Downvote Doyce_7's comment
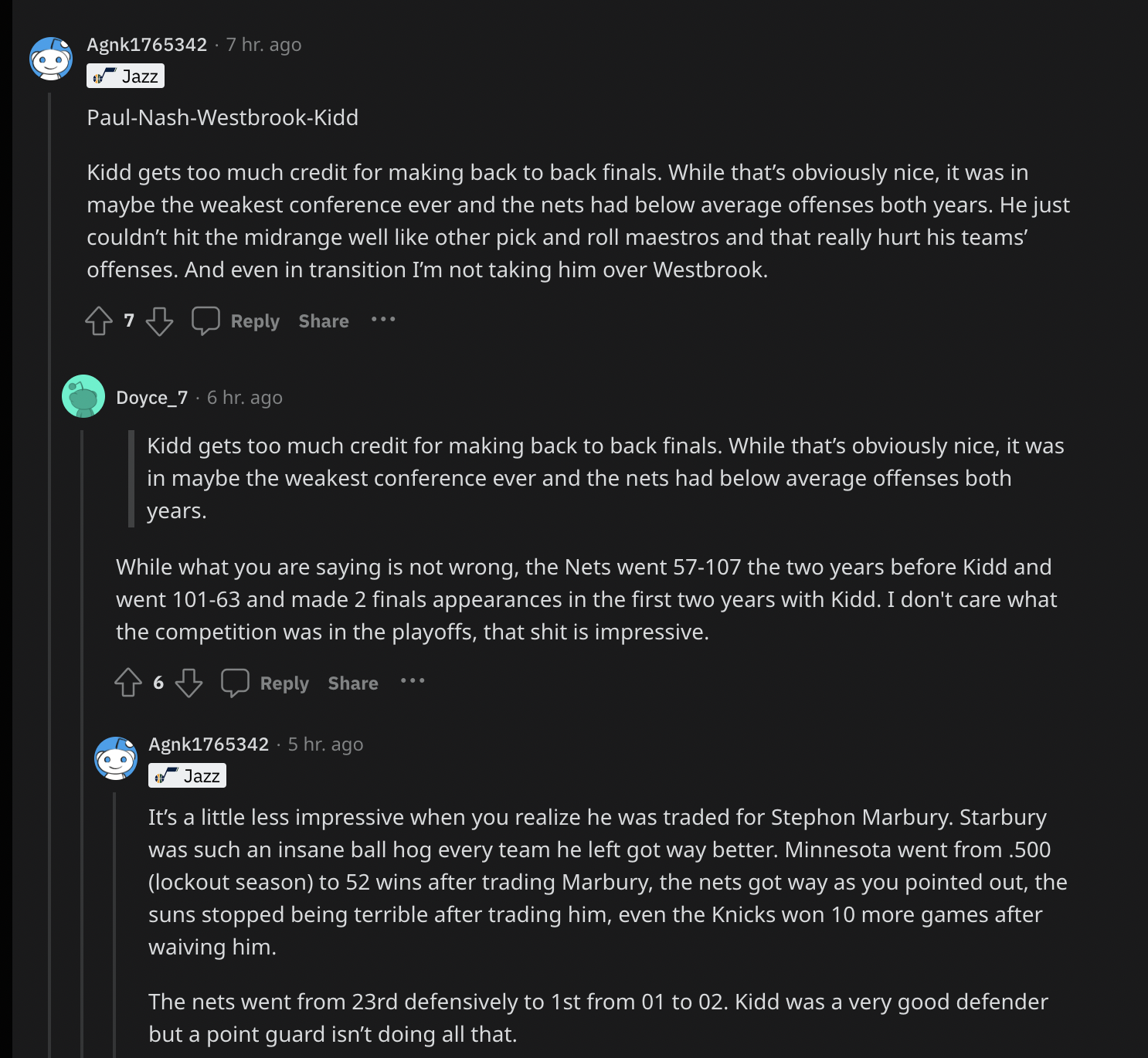Screen dimensions: 1148x1058 click(189, 683)
